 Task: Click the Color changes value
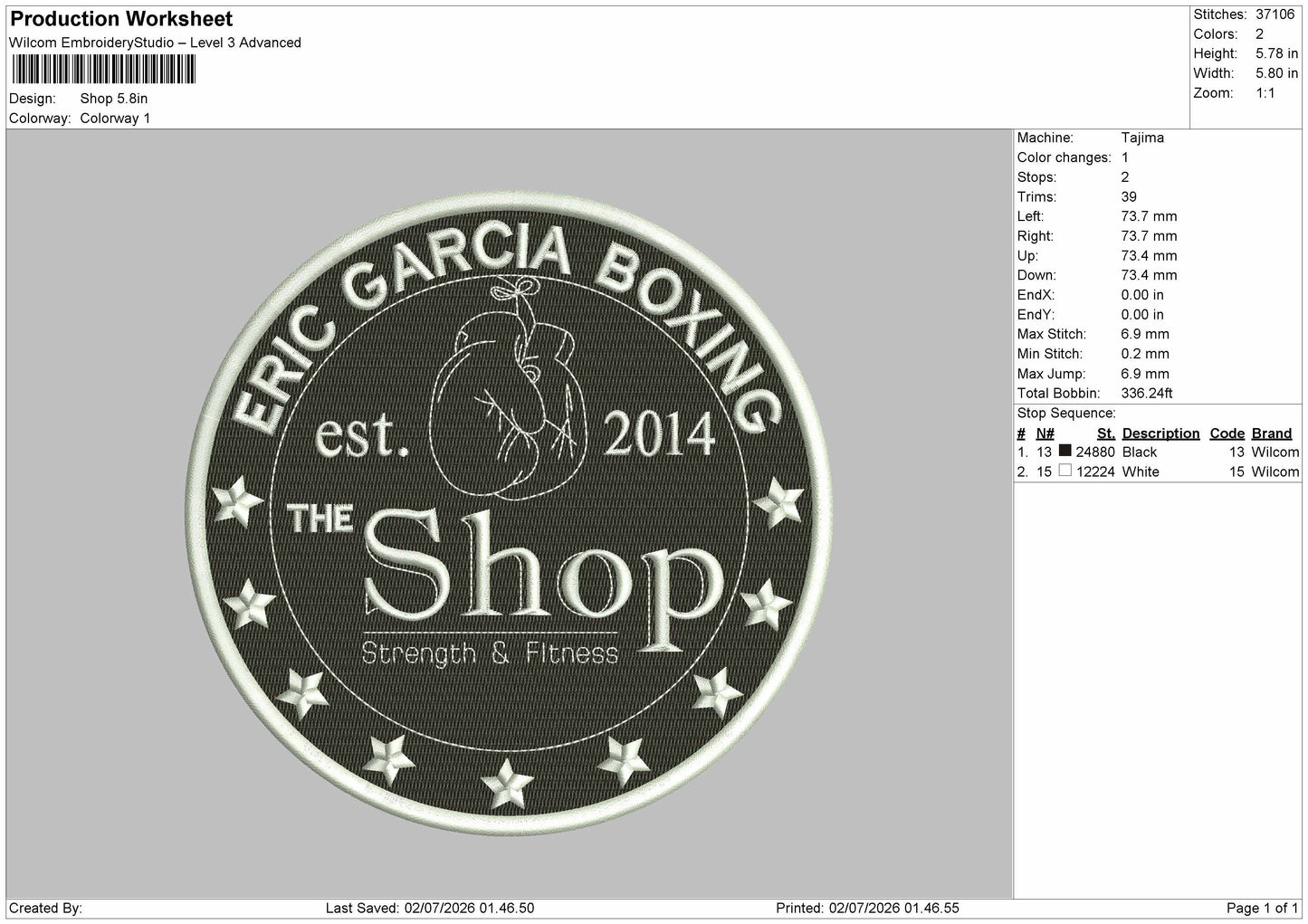click(1125, 157)
